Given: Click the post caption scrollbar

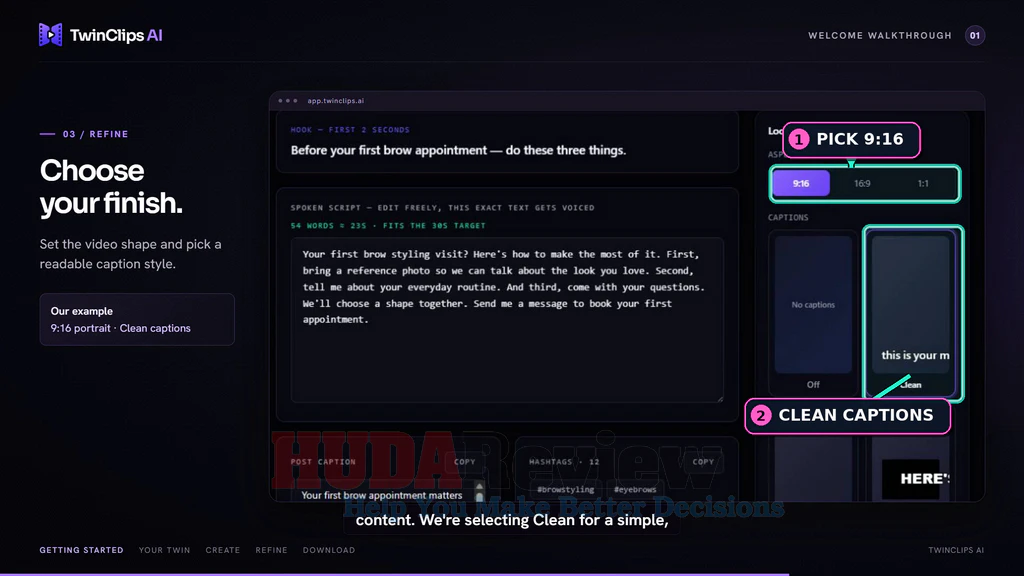Looking at the screenshot, I should click(479, 492).
